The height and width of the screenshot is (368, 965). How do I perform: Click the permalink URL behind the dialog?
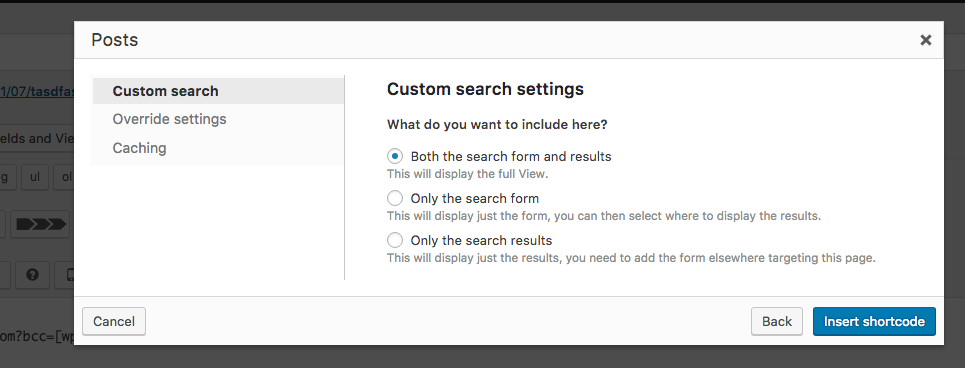(x=37, y=91)
